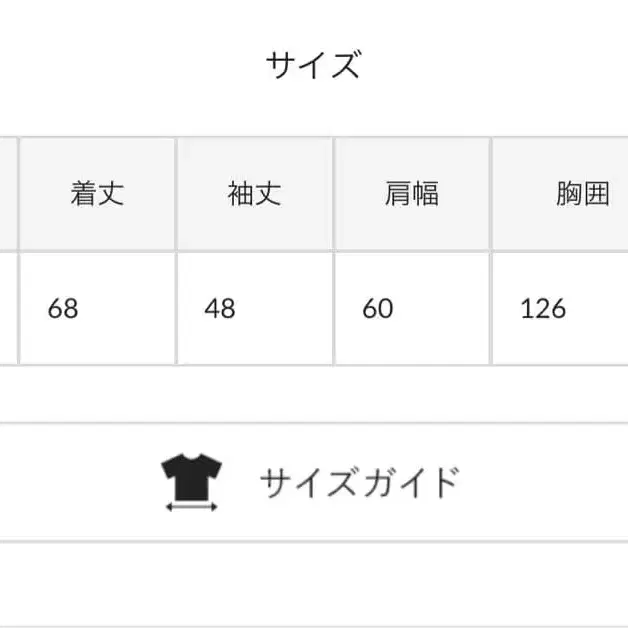Click the black T-shirt icon
The width and height of the screenshot is (628, 628).
(x=190, y=474)
